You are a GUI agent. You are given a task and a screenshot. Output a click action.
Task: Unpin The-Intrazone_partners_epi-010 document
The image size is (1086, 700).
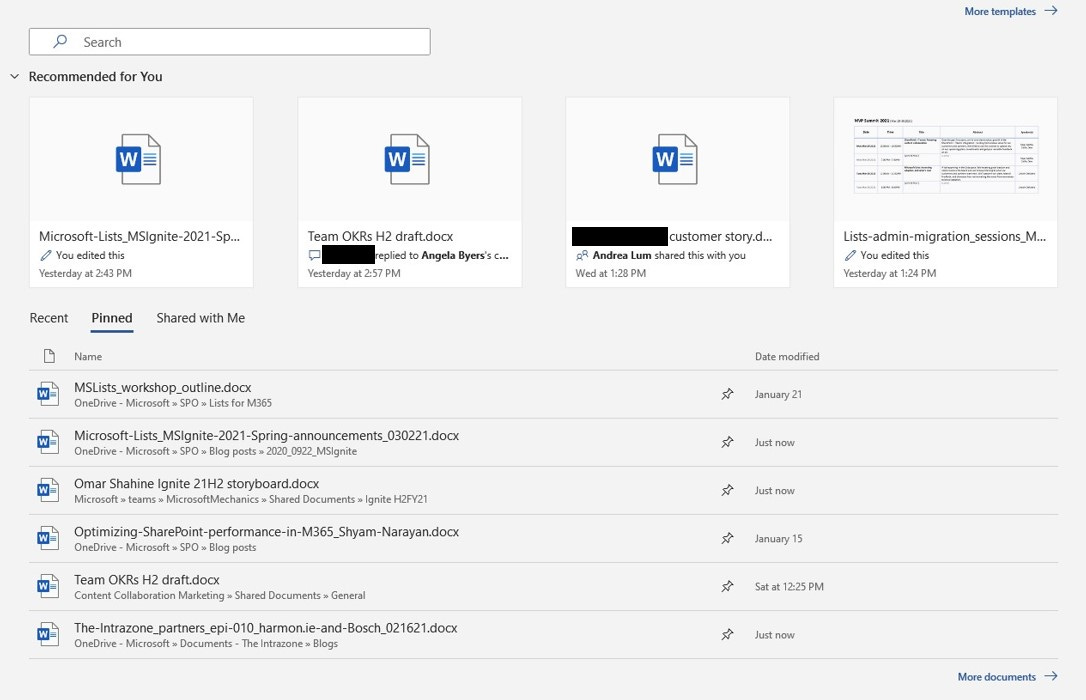[727, 634]
